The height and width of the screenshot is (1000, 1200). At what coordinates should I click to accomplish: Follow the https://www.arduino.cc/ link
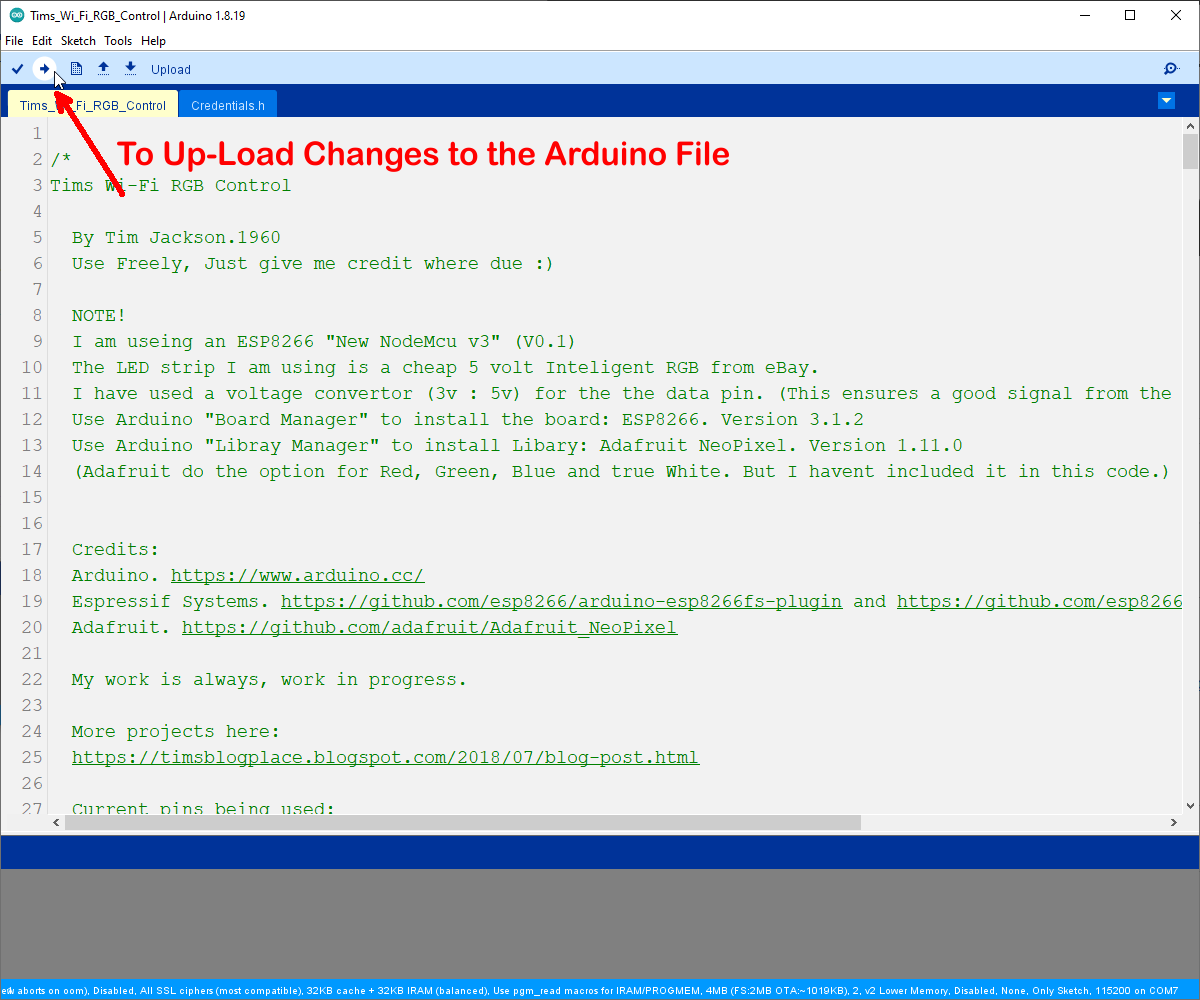tap(298, 576)
